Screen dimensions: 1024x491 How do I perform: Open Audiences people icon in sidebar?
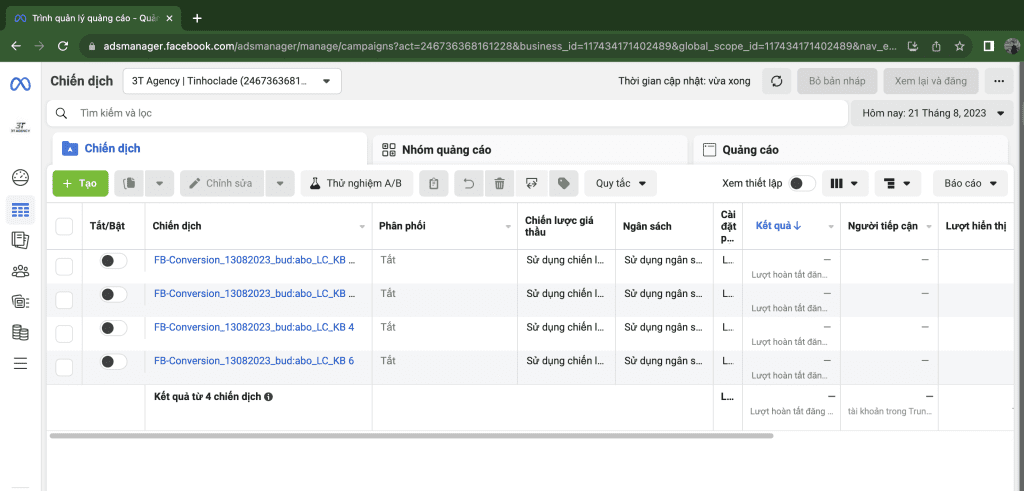pos(20,270)
